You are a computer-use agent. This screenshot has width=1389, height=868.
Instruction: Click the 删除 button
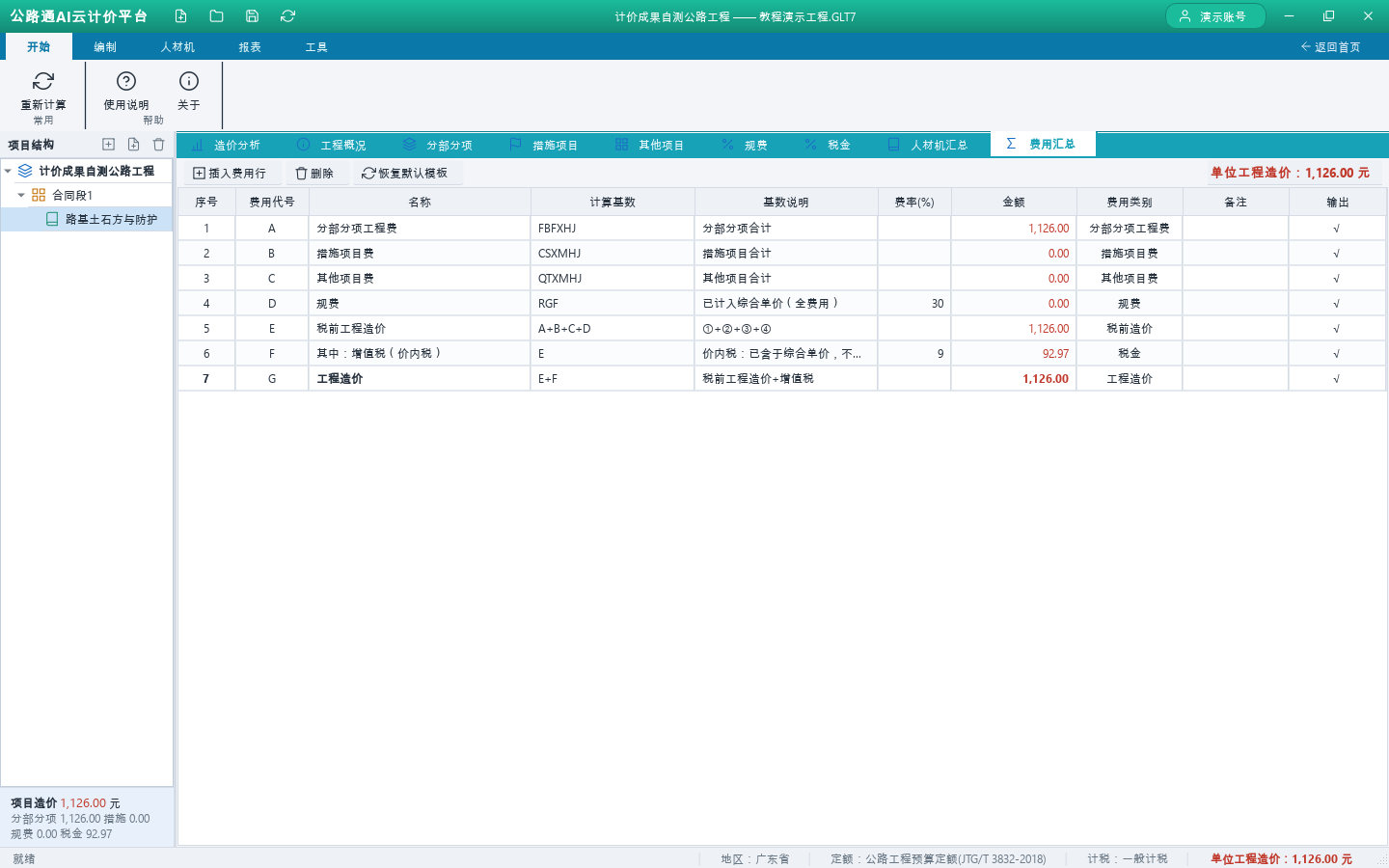315,174
